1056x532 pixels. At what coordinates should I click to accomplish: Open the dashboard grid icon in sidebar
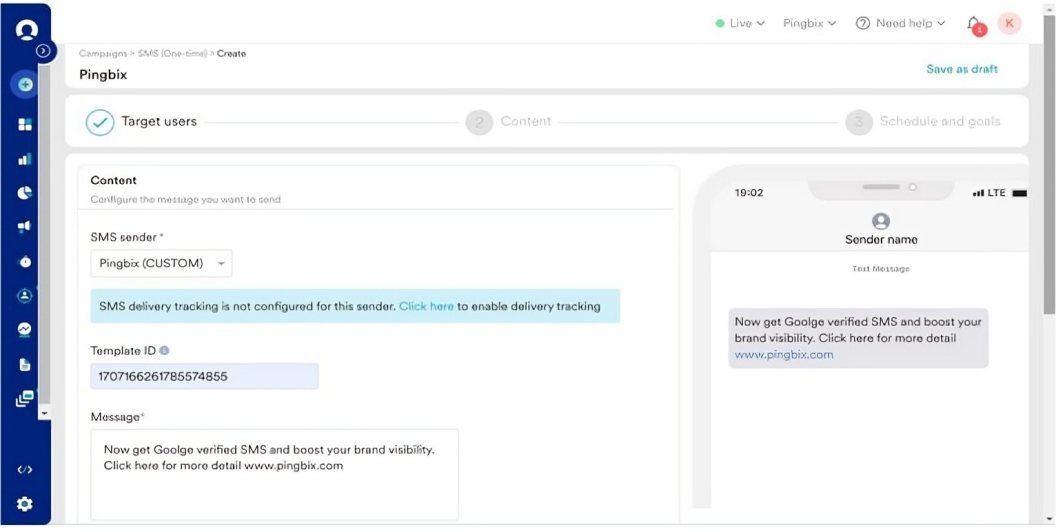(25, 124)
